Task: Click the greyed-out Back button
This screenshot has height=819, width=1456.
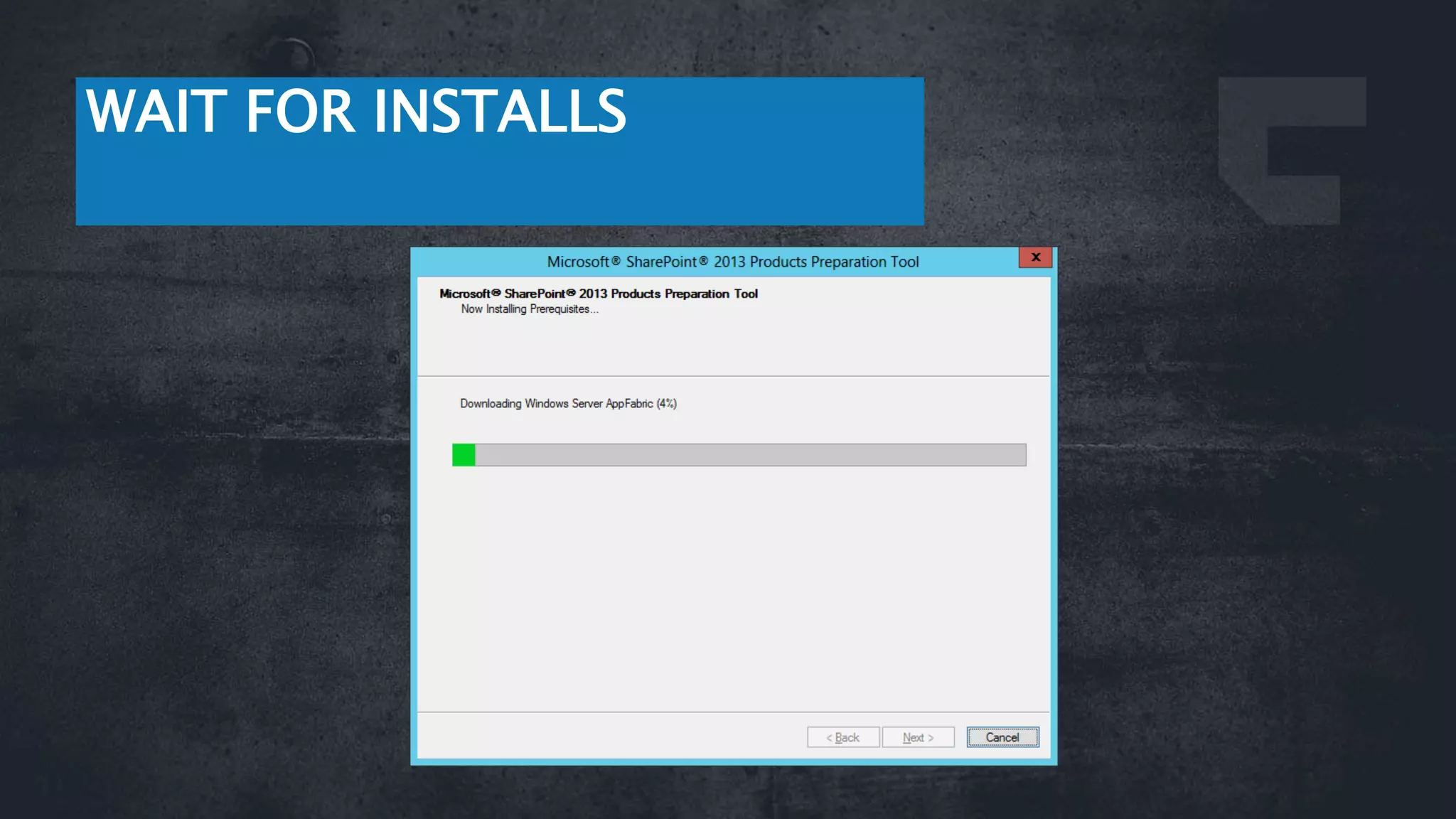Action: [x=843, y=737]
